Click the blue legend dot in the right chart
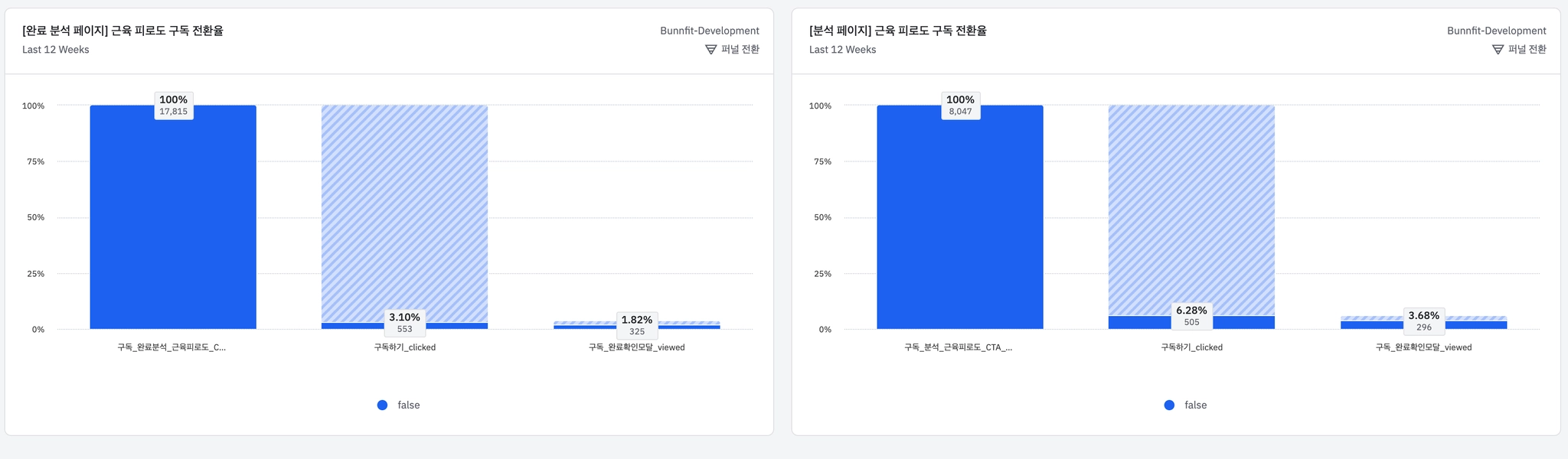This screenshot has height=459, width=1568. point(1169,405)
